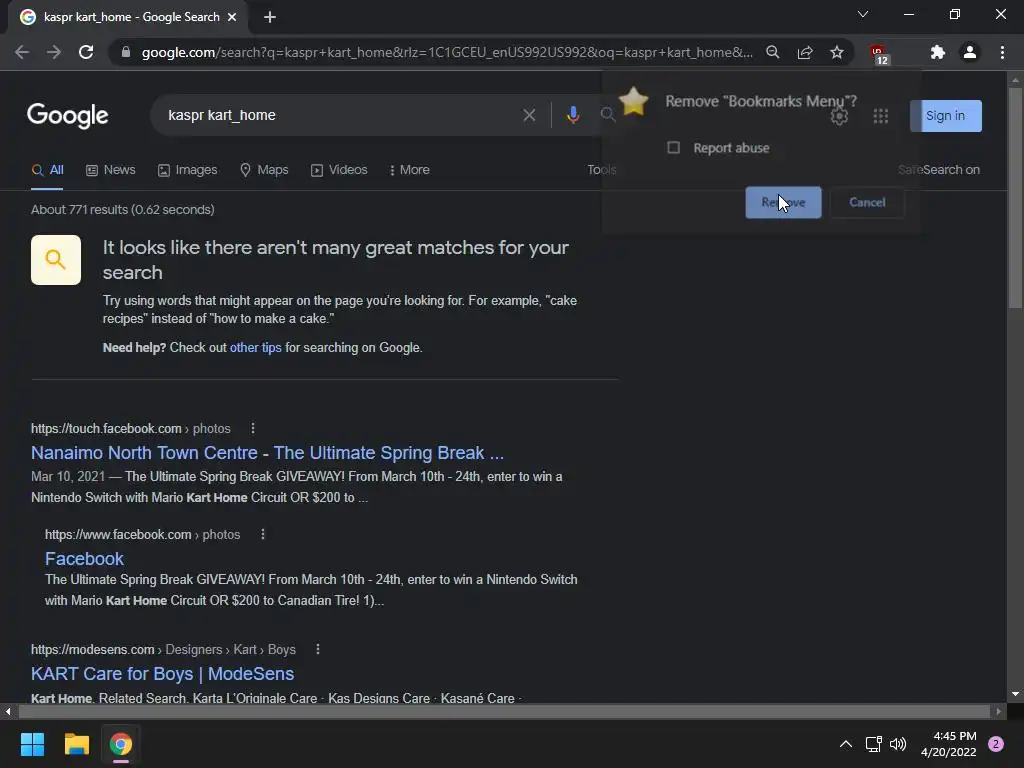The height and width of the screenshot is (768, 1024).
Task: Click the scroll-down arrow of page
Action: (1015, 694)
